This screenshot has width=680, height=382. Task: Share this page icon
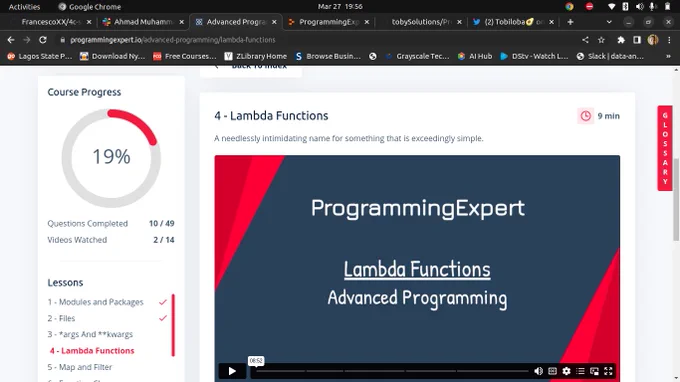click(x=585, y=40)
